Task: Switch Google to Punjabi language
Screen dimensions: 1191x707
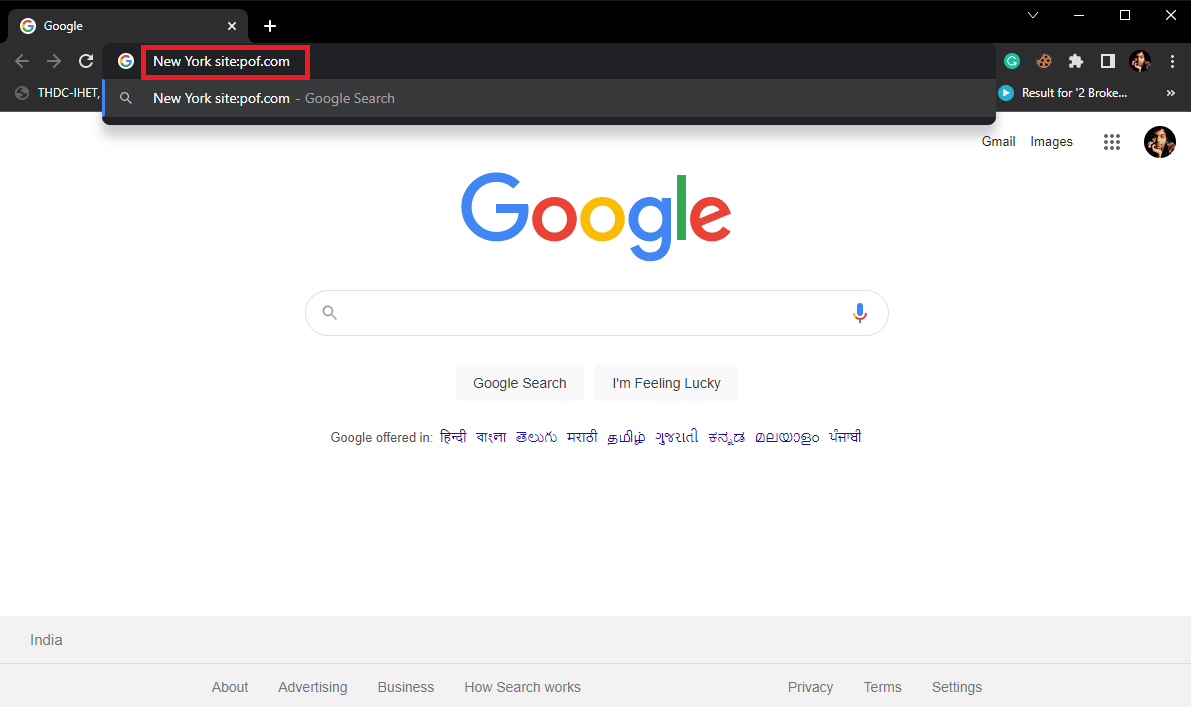Action: 845,437
